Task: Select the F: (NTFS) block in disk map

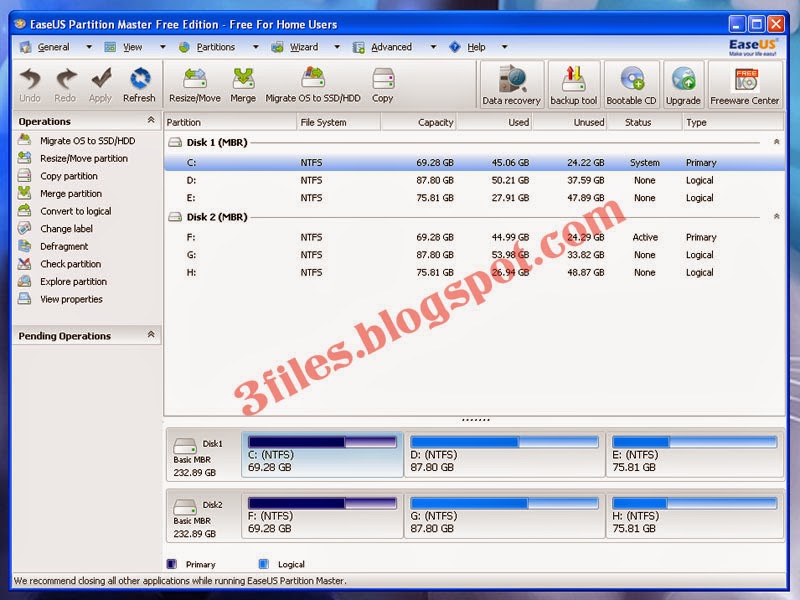Action: 322,516
